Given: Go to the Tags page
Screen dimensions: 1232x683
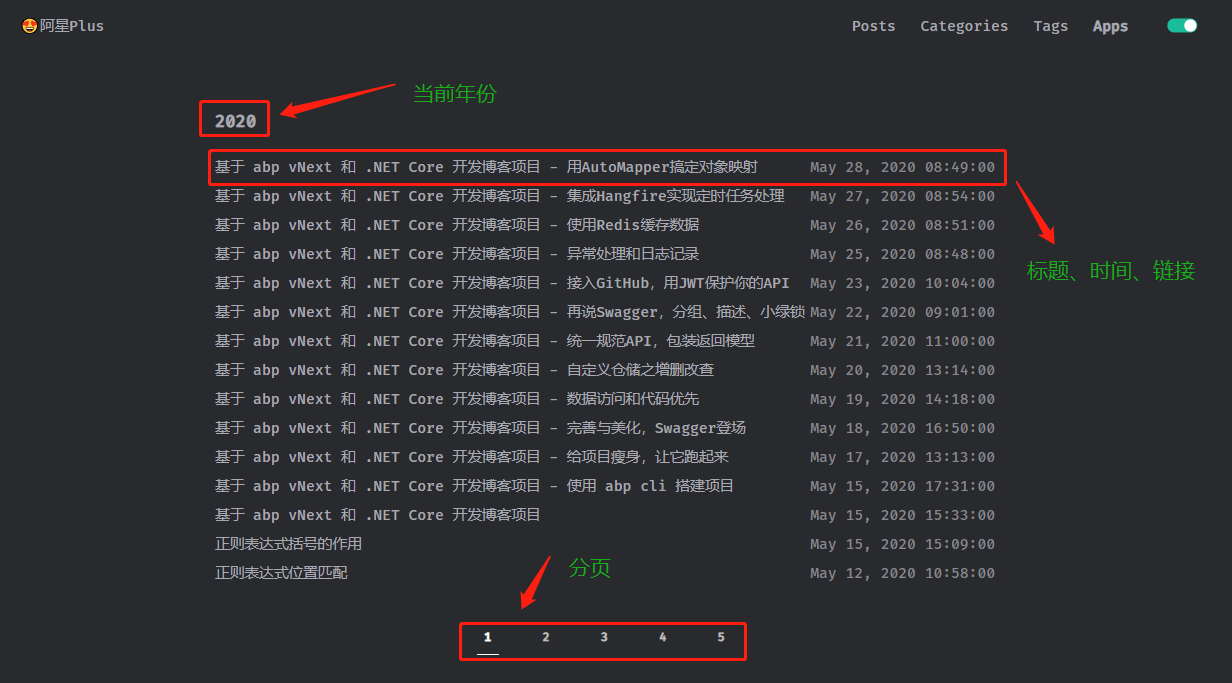Looking at the screenshot, I should [1050, 26].
